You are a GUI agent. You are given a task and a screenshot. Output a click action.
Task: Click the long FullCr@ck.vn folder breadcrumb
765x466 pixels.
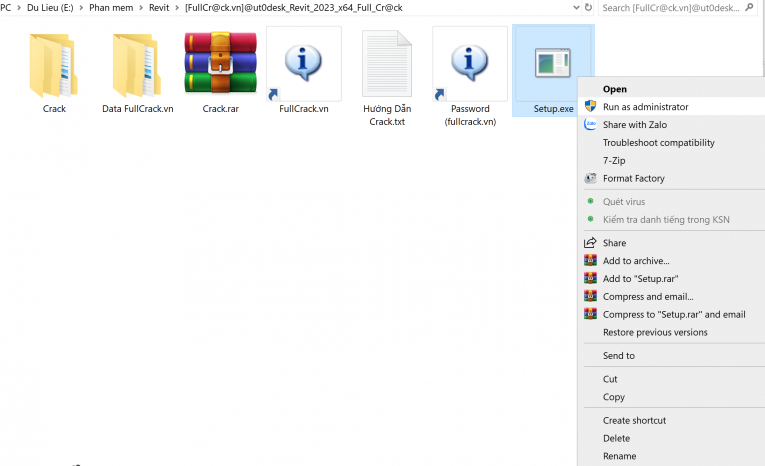294,8
